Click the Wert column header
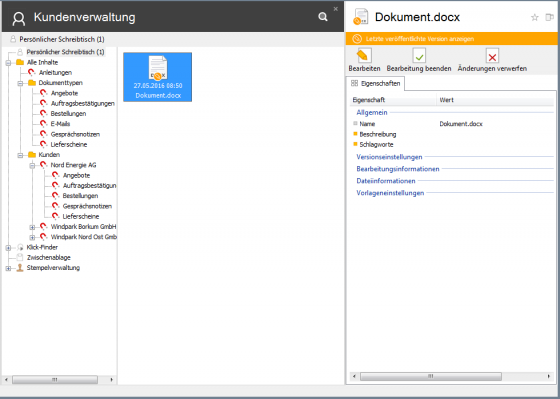560x399 pixels. [496, 100]
